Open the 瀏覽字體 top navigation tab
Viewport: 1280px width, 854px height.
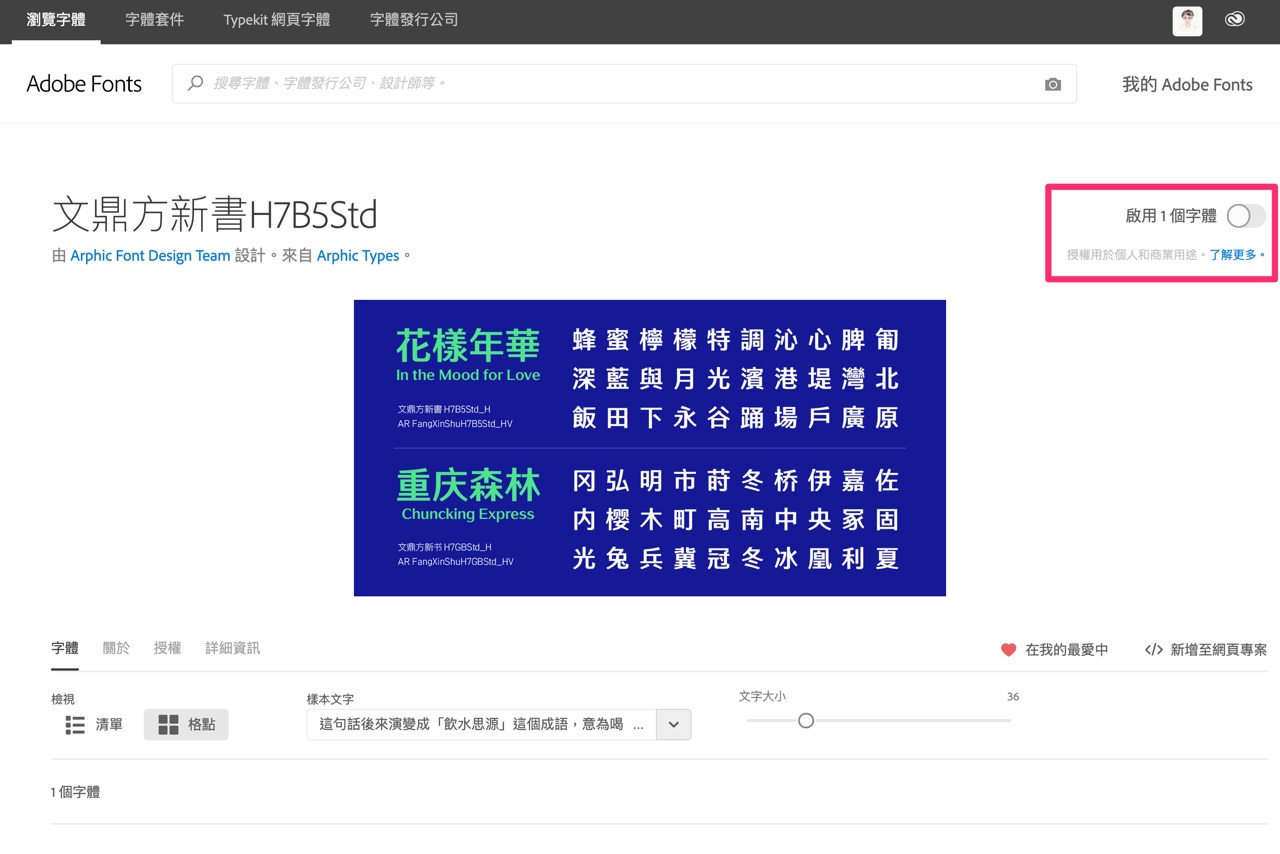56,20
